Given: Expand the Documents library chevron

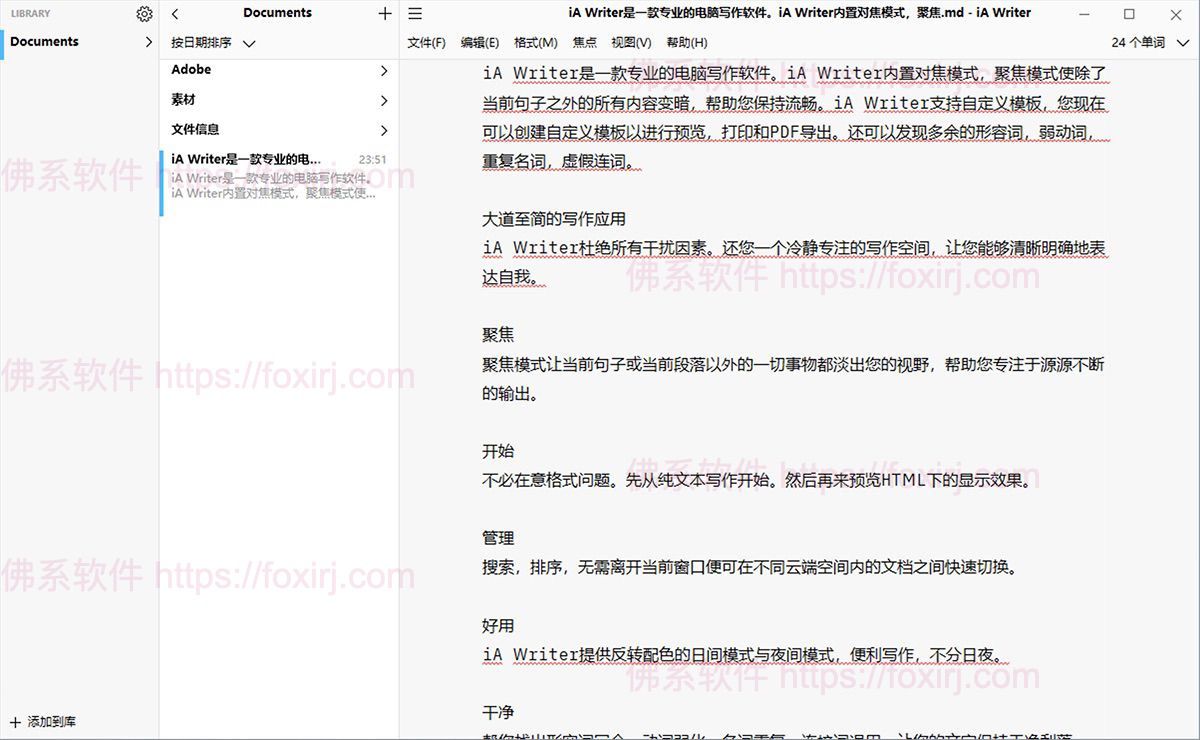Looking at the screenshot, I should tap(149, 42).
